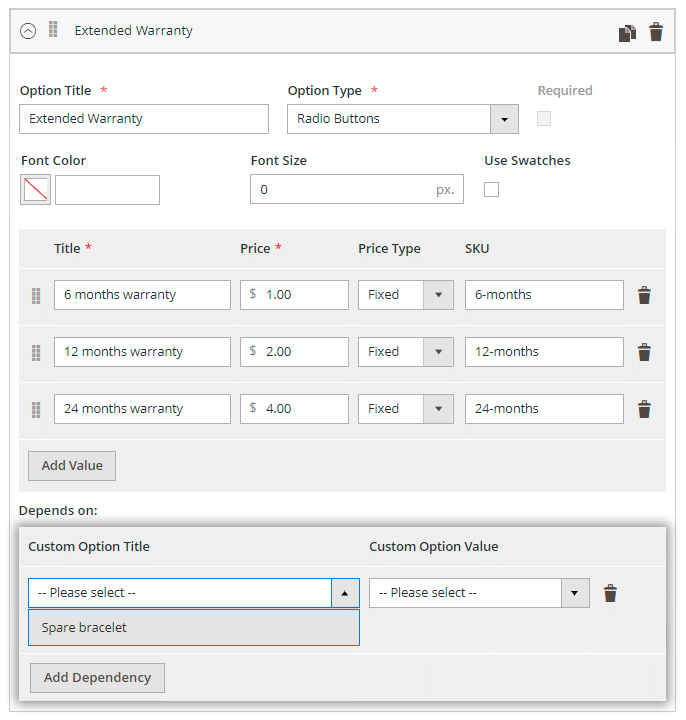Collapse the Extended Warranty section
This screenshot has width=686, height=720.
point(28,31)
